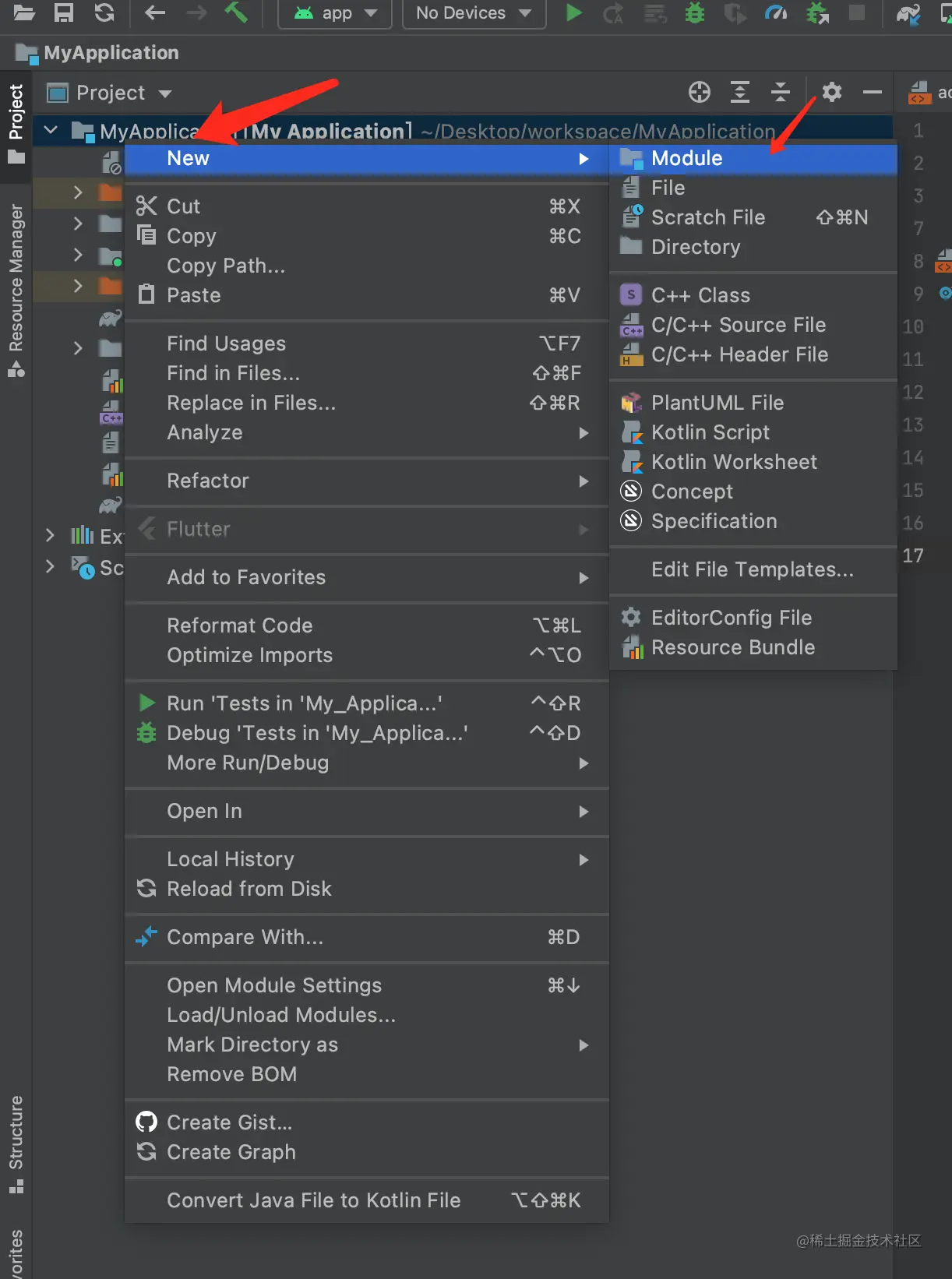The image size is (952, 1279).
Task: Click the Sync Gradle elephant icon
Action: tap(908, 12)
